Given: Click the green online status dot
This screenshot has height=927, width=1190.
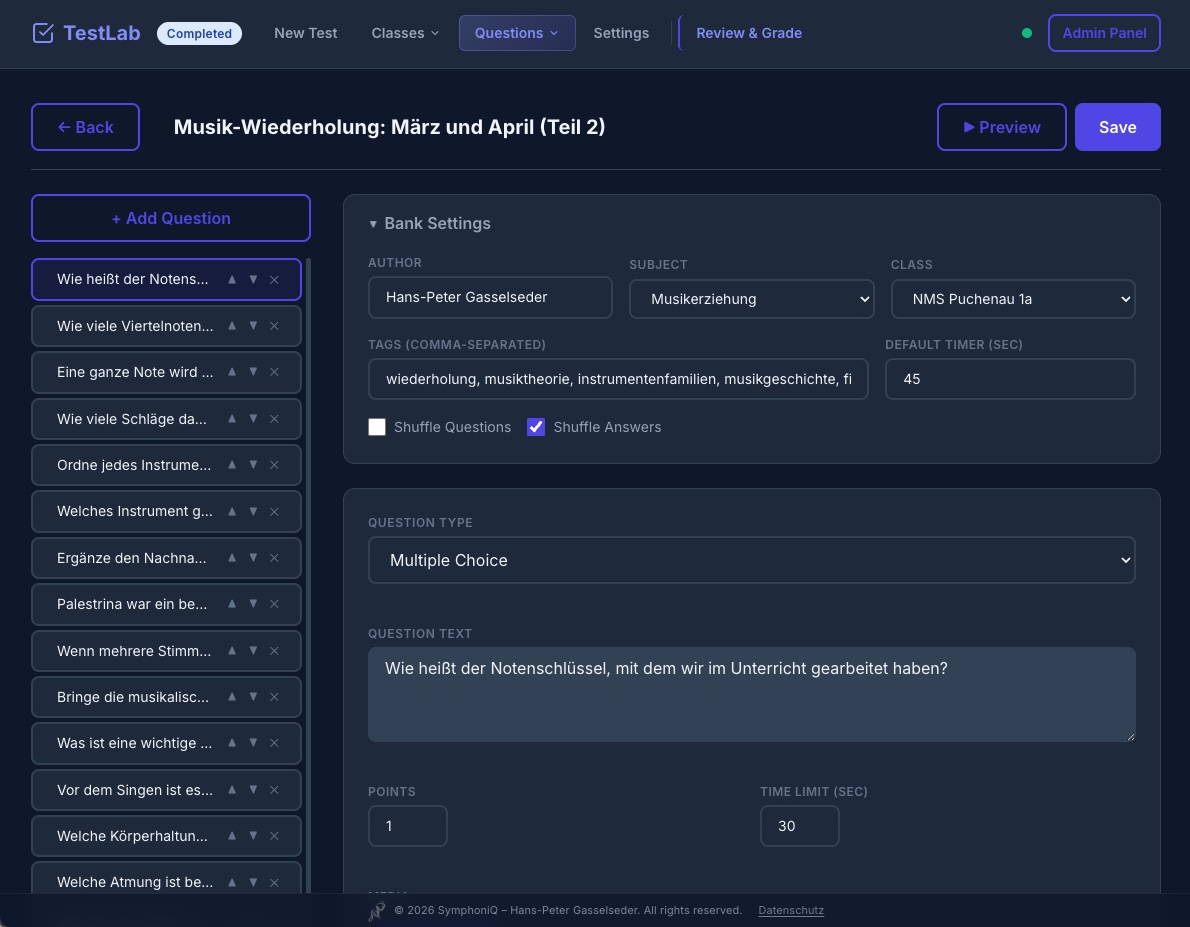Looking at the screenshot, I should (x=1027, y=33).
